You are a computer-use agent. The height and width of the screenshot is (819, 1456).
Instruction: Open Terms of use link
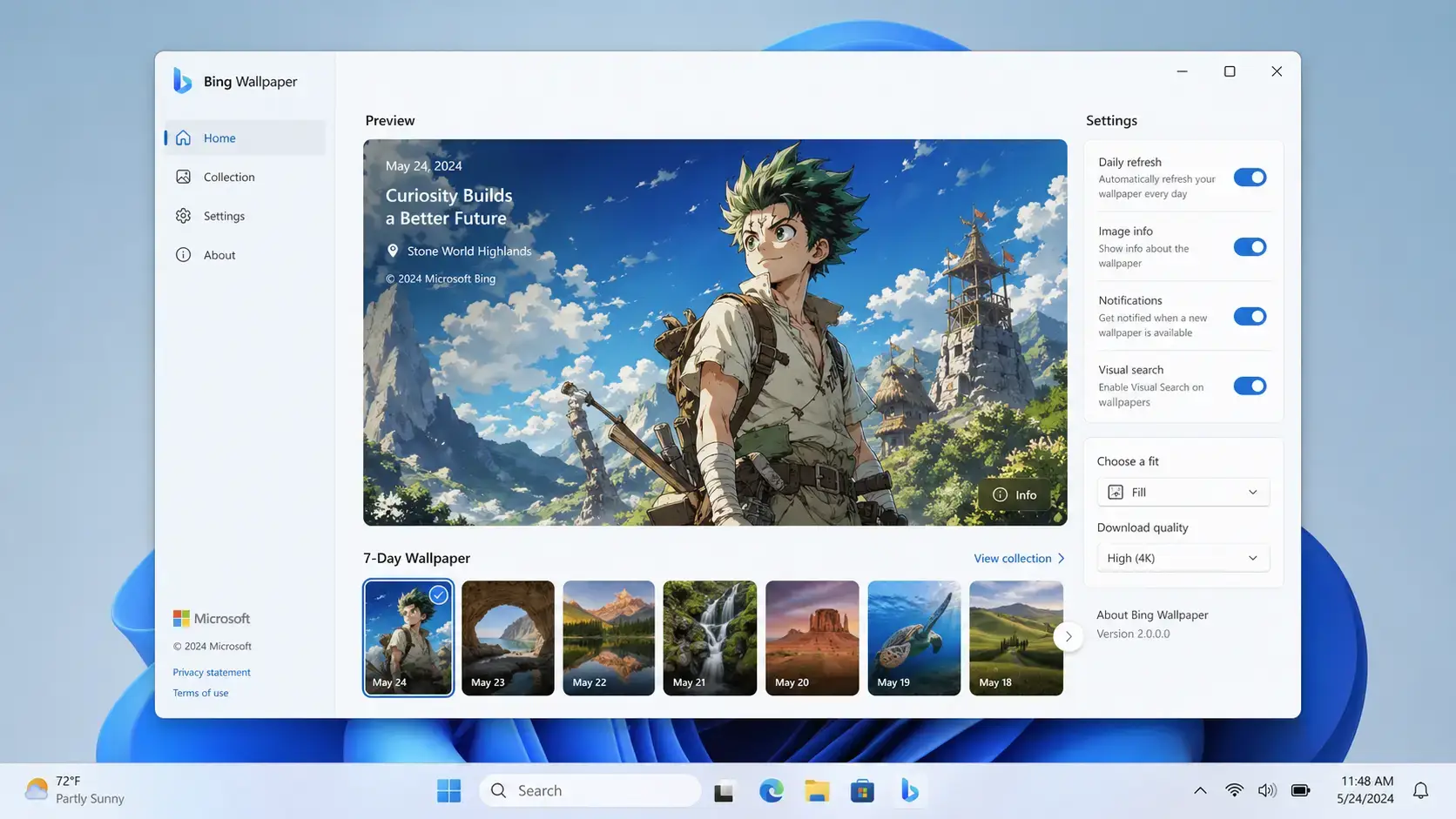200,693
